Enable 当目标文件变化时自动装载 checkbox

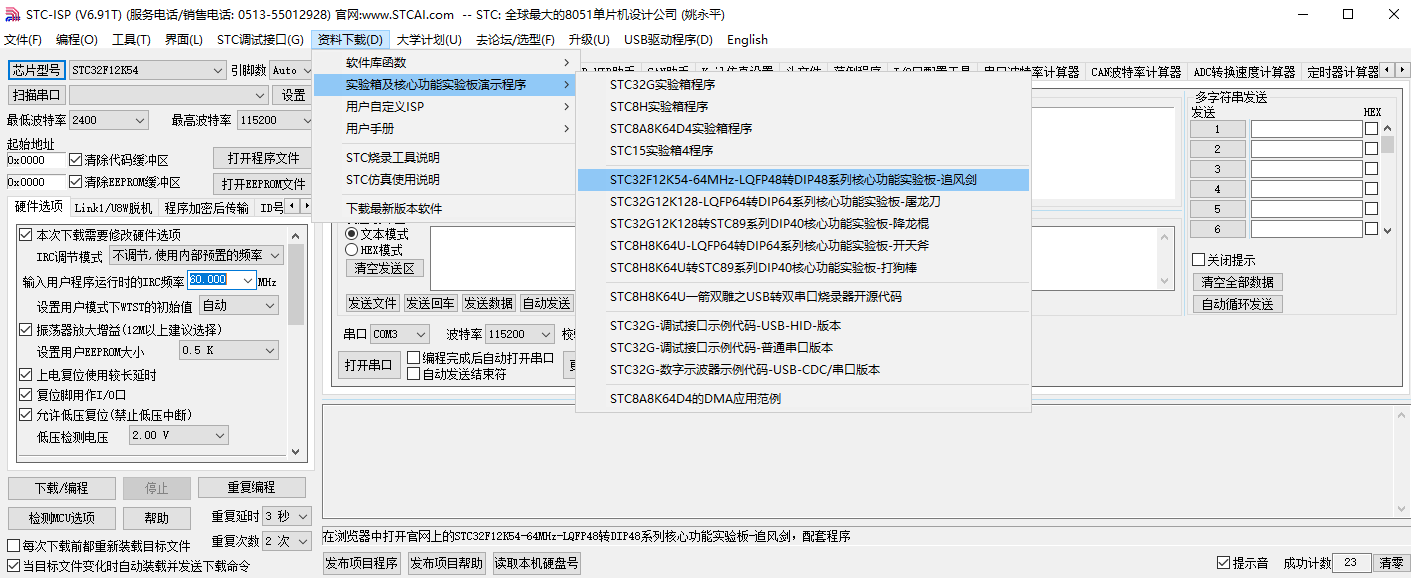click(x=13, y=566)
